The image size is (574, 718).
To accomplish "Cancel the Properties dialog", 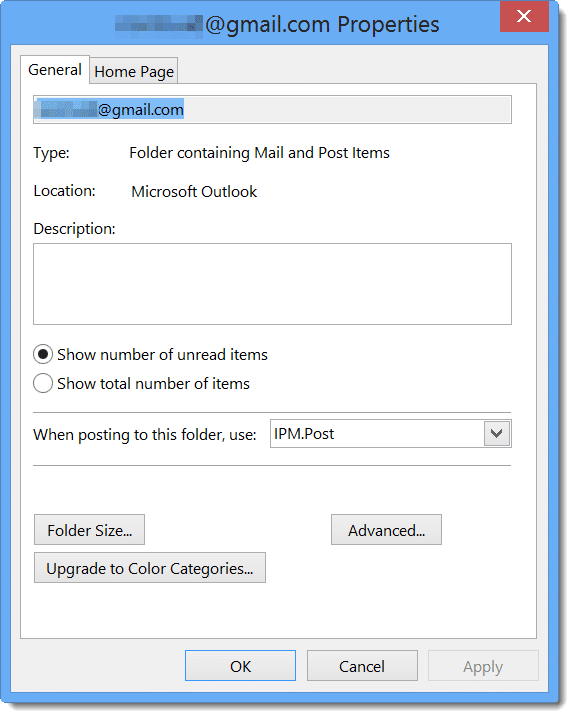I will [362, 666].
